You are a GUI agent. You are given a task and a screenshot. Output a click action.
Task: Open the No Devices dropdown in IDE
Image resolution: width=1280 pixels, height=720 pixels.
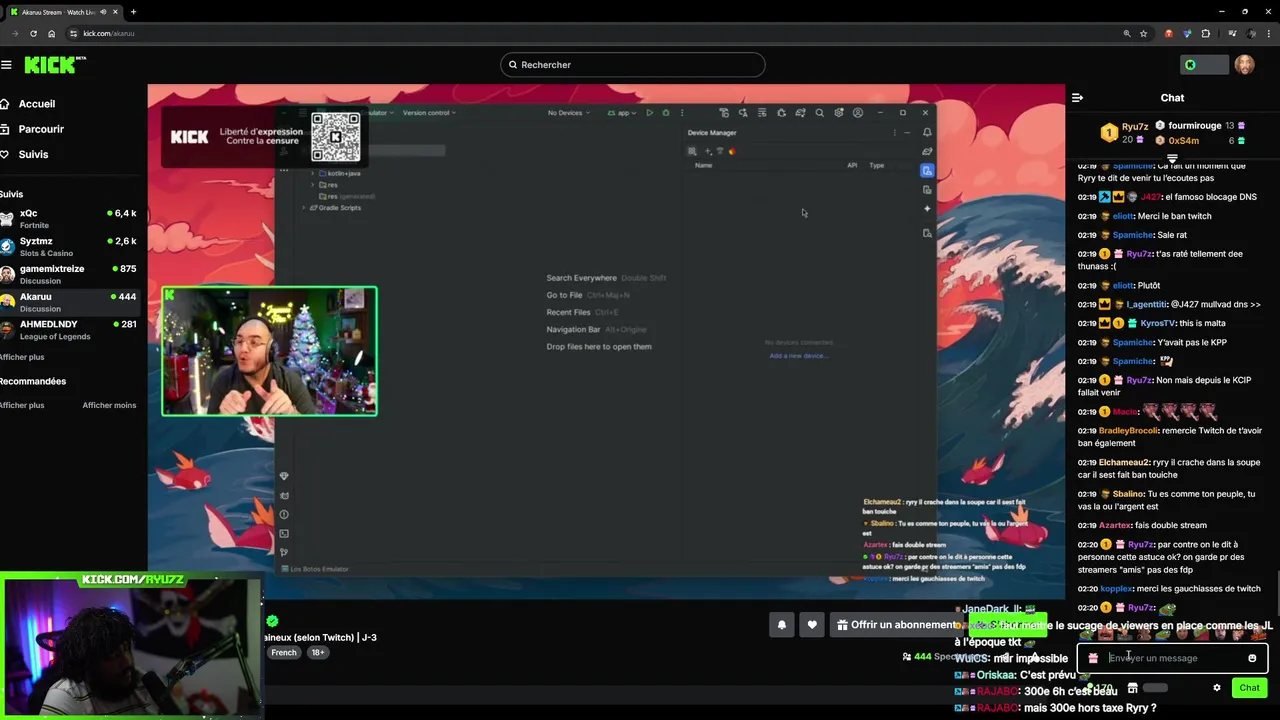(x=567, y=113)
